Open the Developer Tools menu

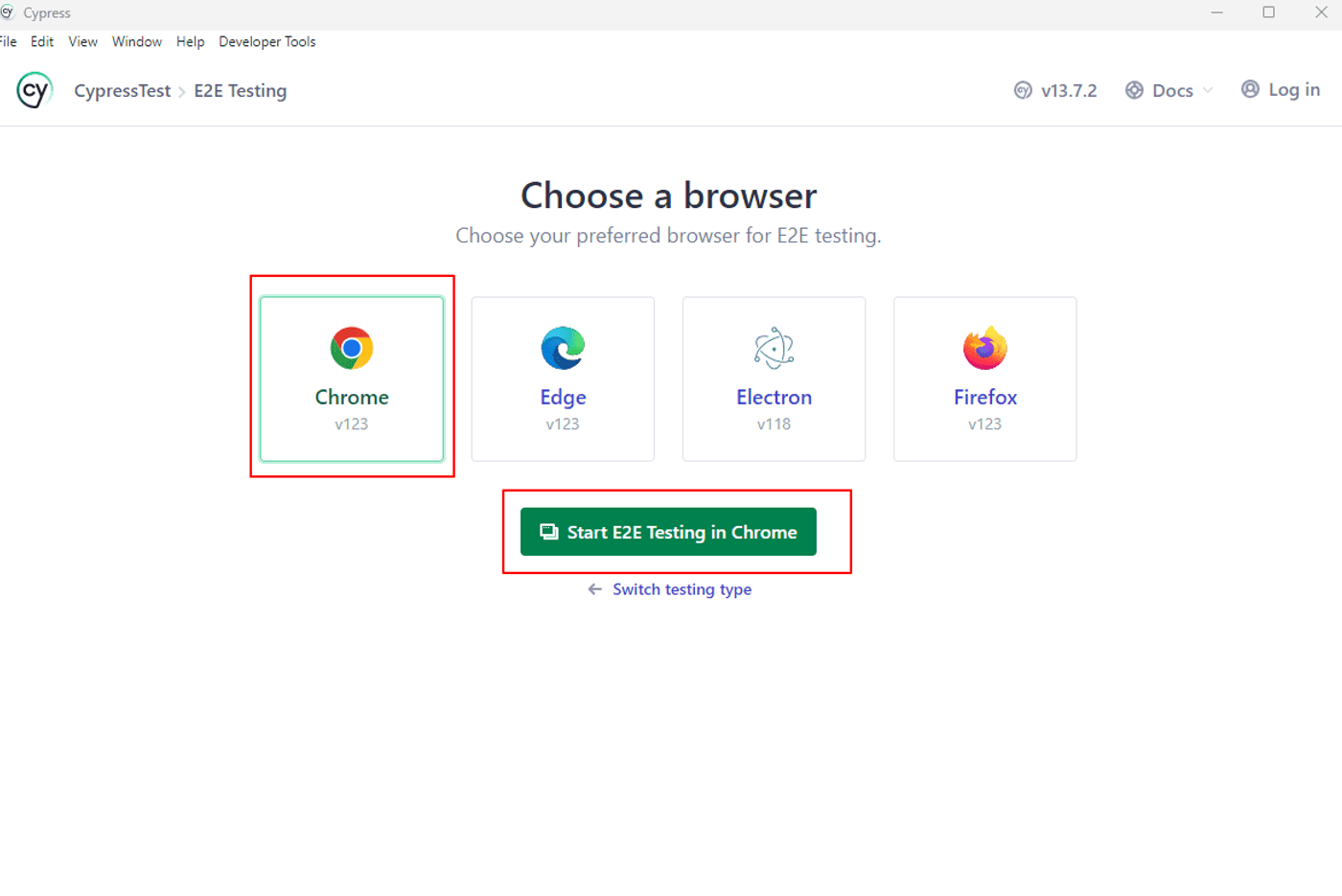pyautogui.click(x=267, y=41)
